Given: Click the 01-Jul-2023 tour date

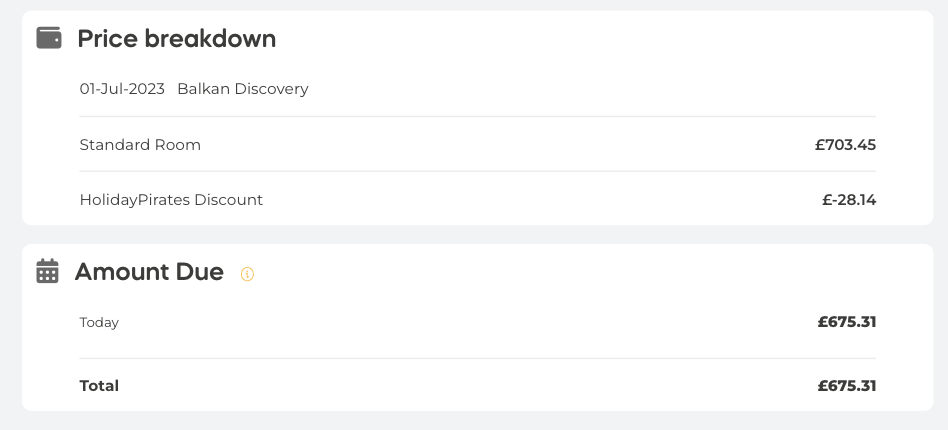Looking at the screenshot, I should (x=122, y=89).
